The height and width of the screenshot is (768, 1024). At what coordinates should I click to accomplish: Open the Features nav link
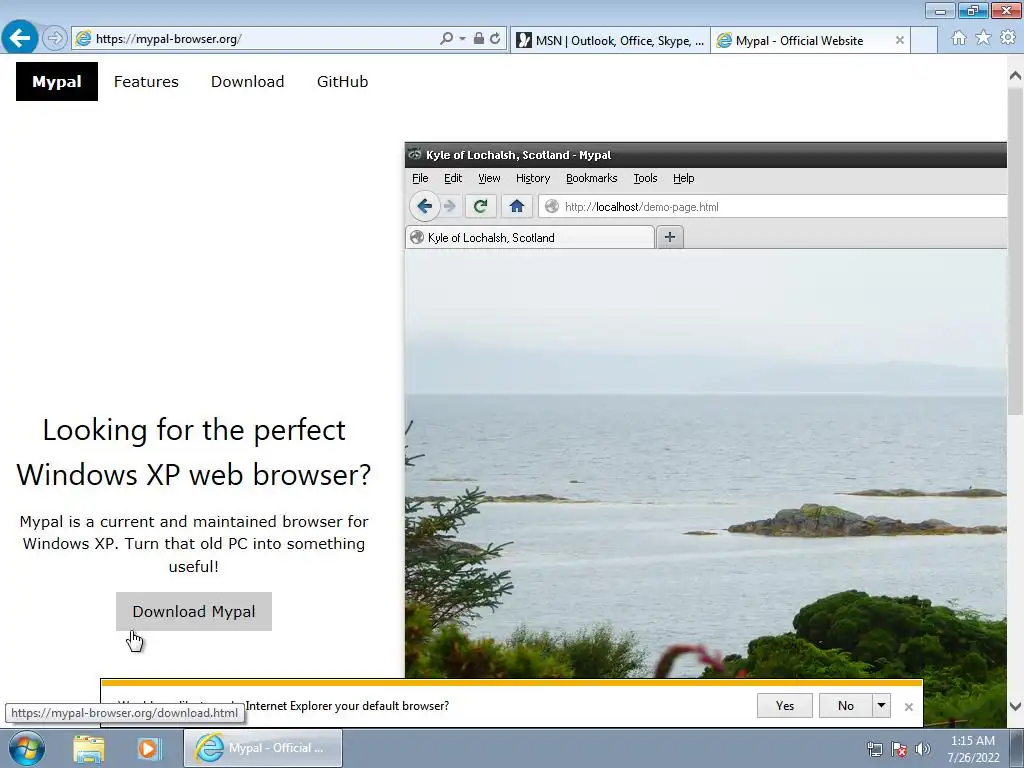tap(146, 82)
